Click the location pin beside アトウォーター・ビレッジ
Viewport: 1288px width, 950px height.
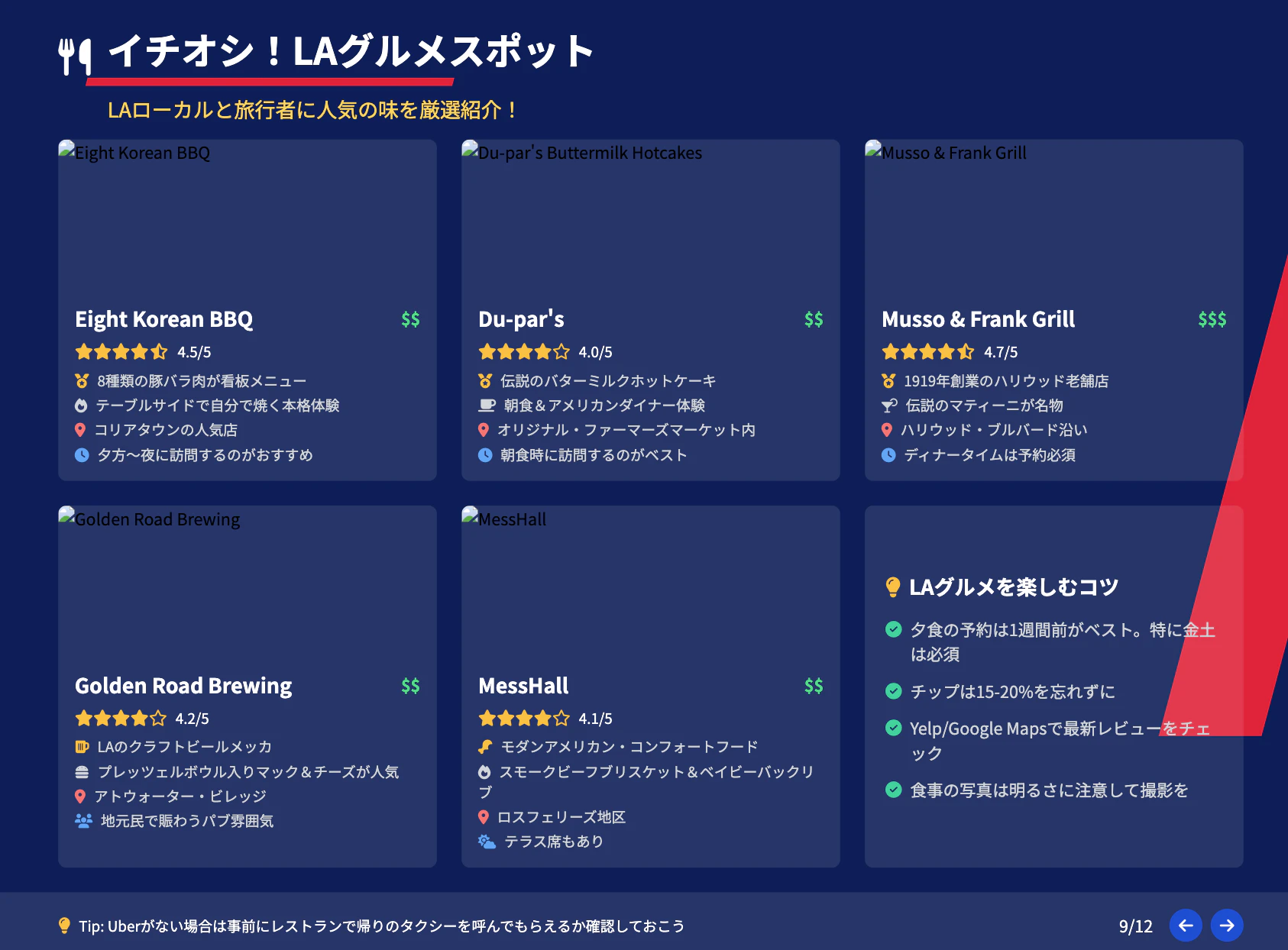coord(80,796)
